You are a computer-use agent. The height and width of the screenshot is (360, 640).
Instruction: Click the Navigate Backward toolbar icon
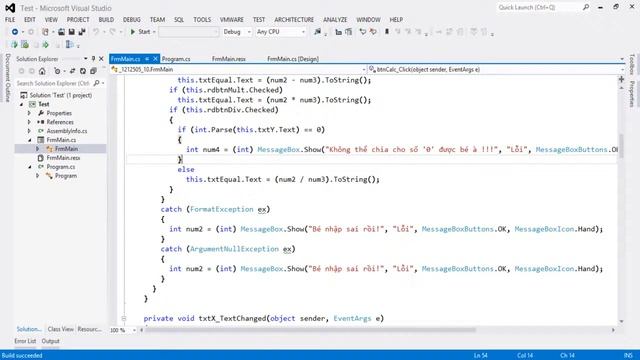[15, 31]
